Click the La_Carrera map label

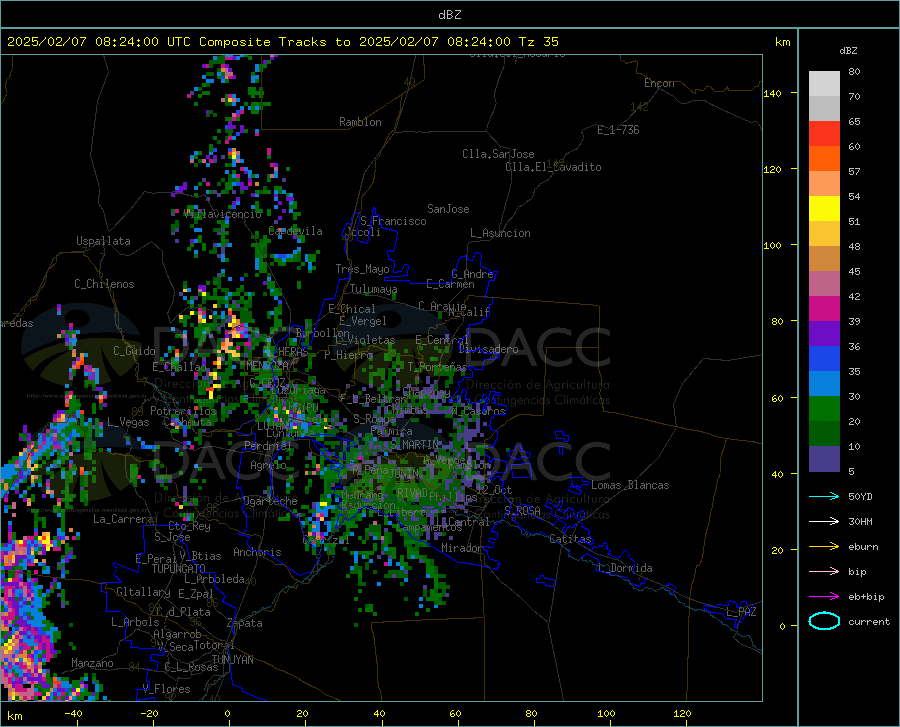point(123,519)
